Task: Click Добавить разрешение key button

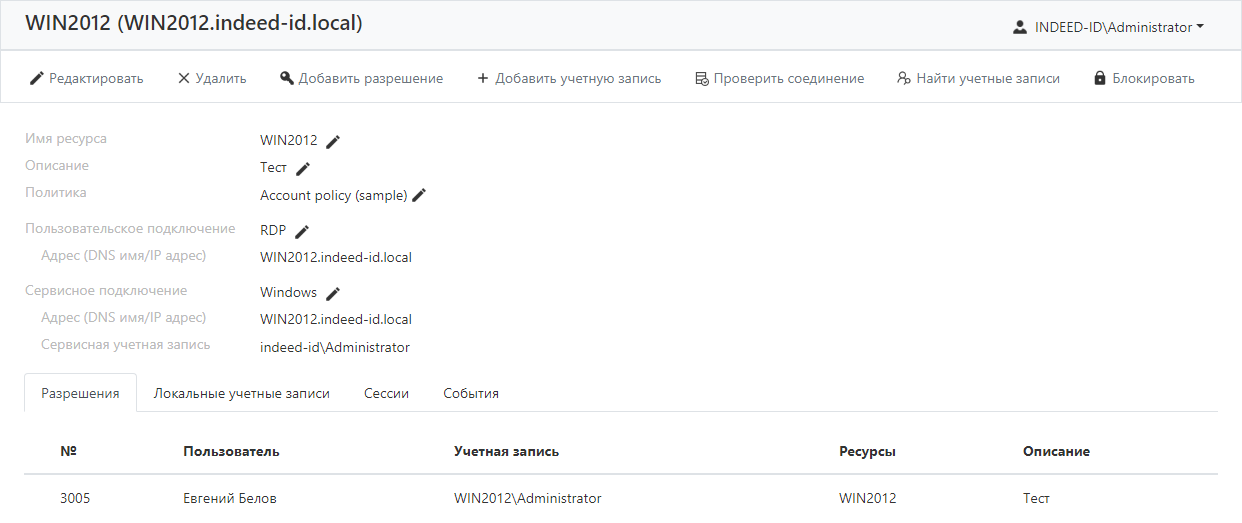Action: pyautogui.click(x=361, y=78)
